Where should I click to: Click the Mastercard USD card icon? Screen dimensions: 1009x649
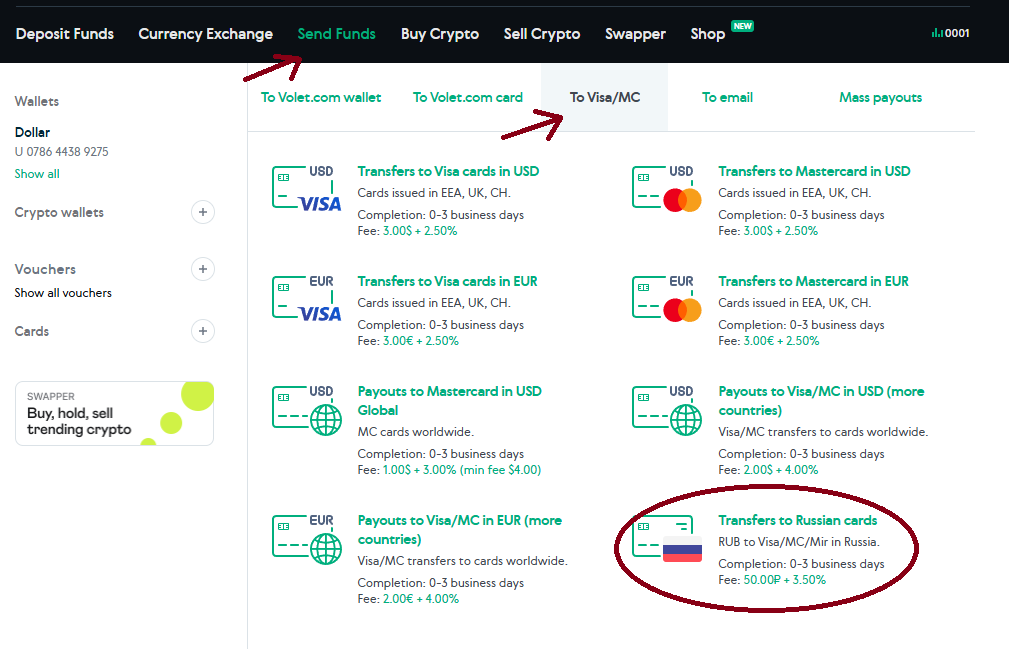pos(667,189)
